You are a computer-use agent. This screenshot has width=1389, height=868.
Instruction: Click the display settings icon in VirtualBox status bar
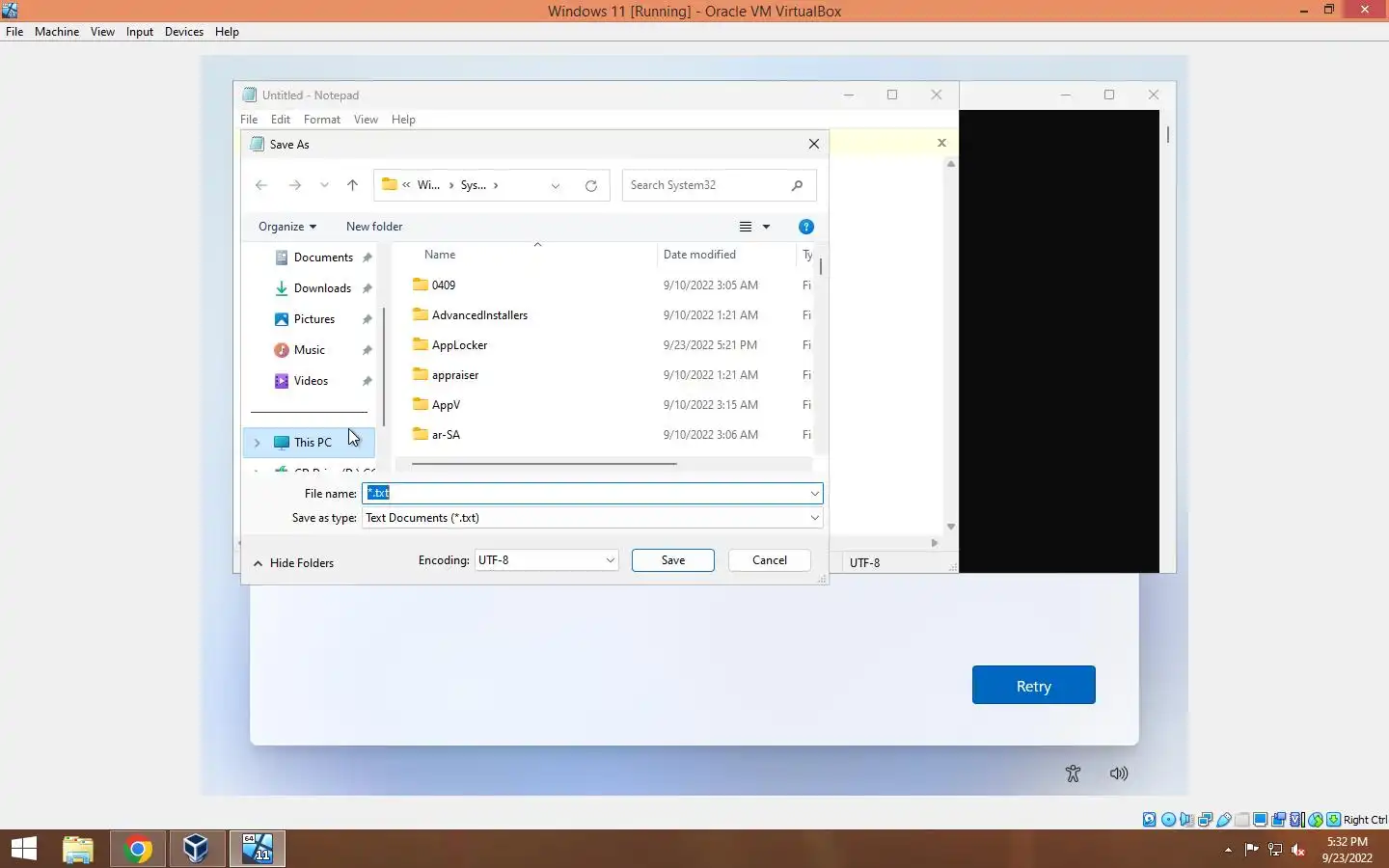click(x=1260, y=820)
